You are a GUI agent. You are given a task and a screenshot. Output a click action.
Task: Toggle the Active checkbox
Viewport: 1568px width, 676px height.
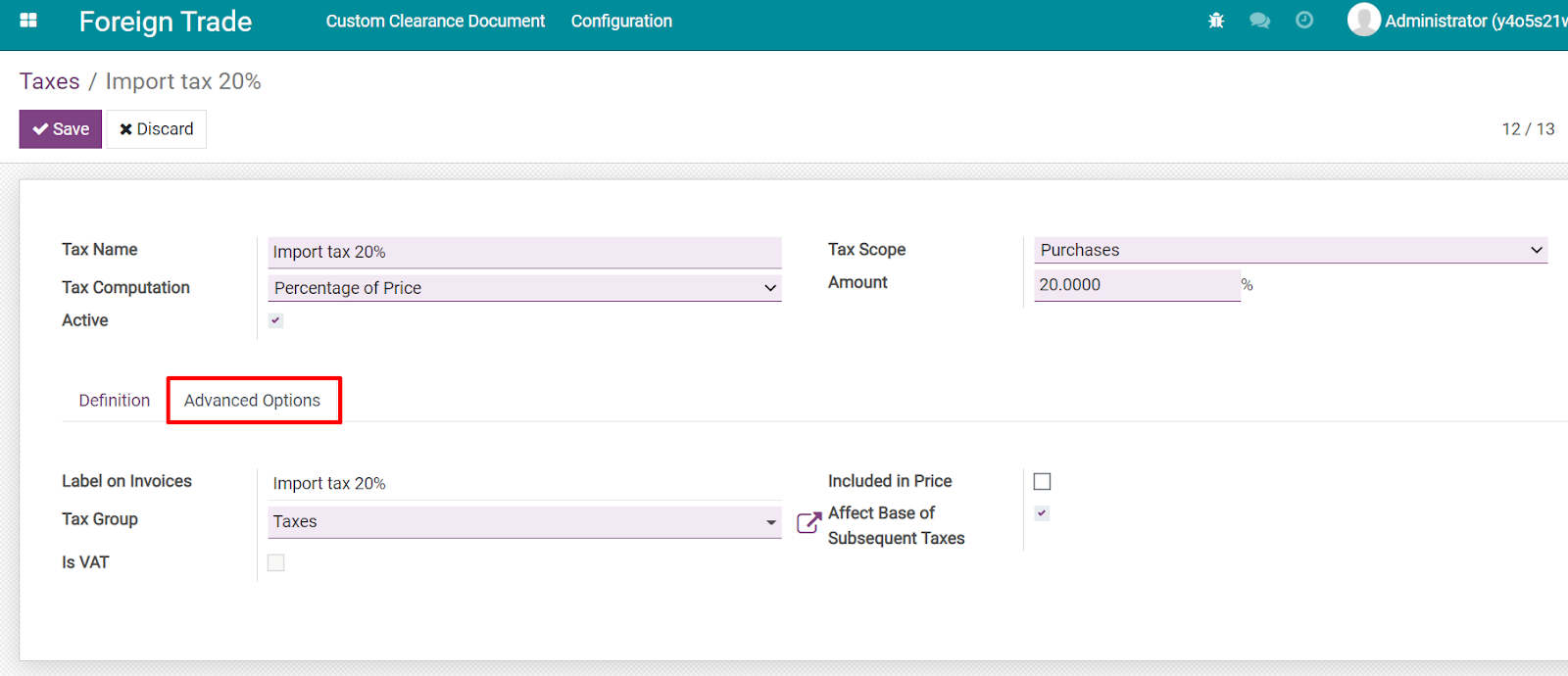click(276, 320)
